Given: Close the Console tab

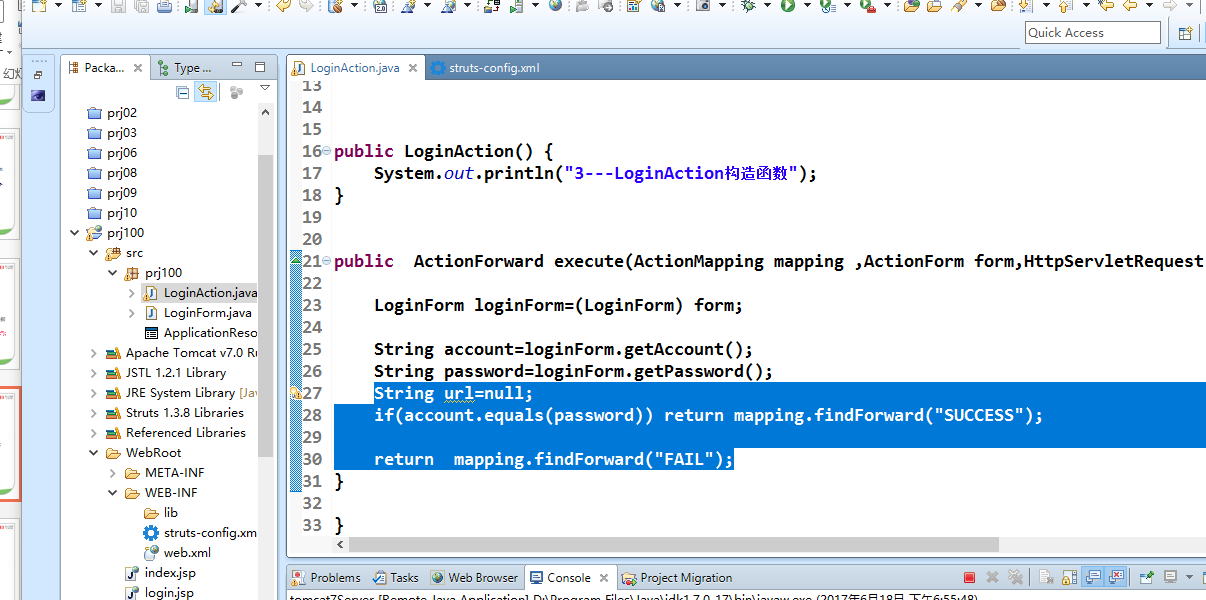Looking at the screenshot, I should pyautogui.click(x=604, y=578).
